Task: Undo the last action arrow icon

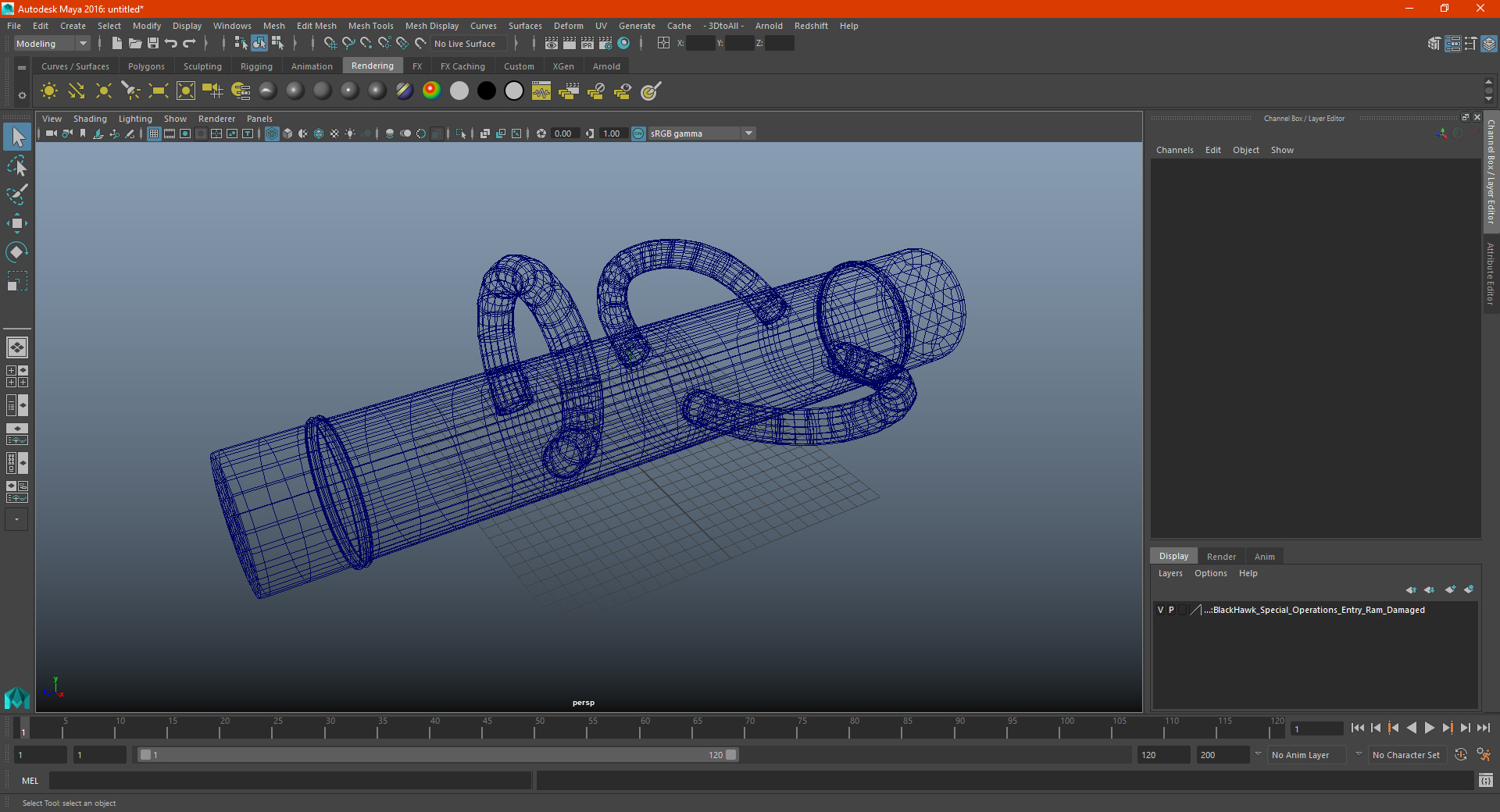Action: (171, 44)
